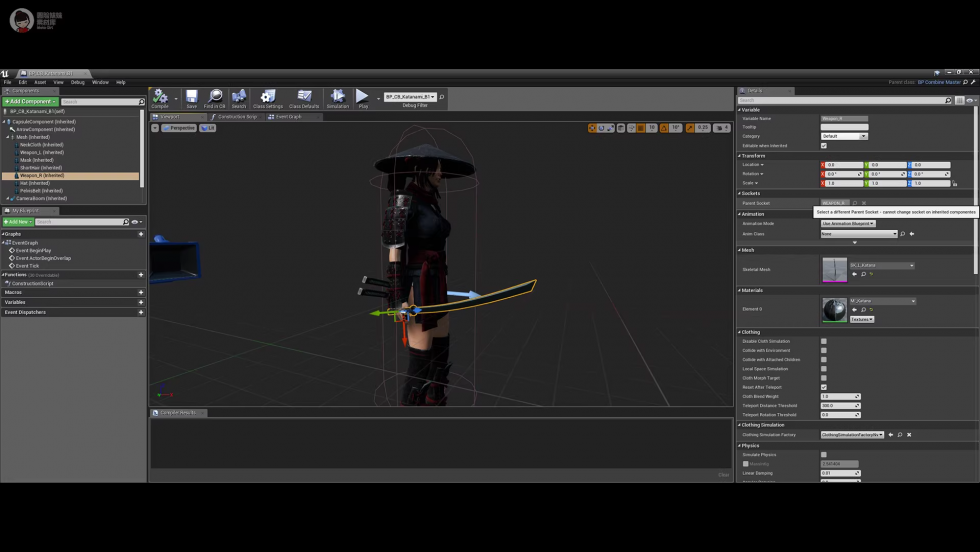Toggle Editable when Inherited checkbox

(824, 146)
